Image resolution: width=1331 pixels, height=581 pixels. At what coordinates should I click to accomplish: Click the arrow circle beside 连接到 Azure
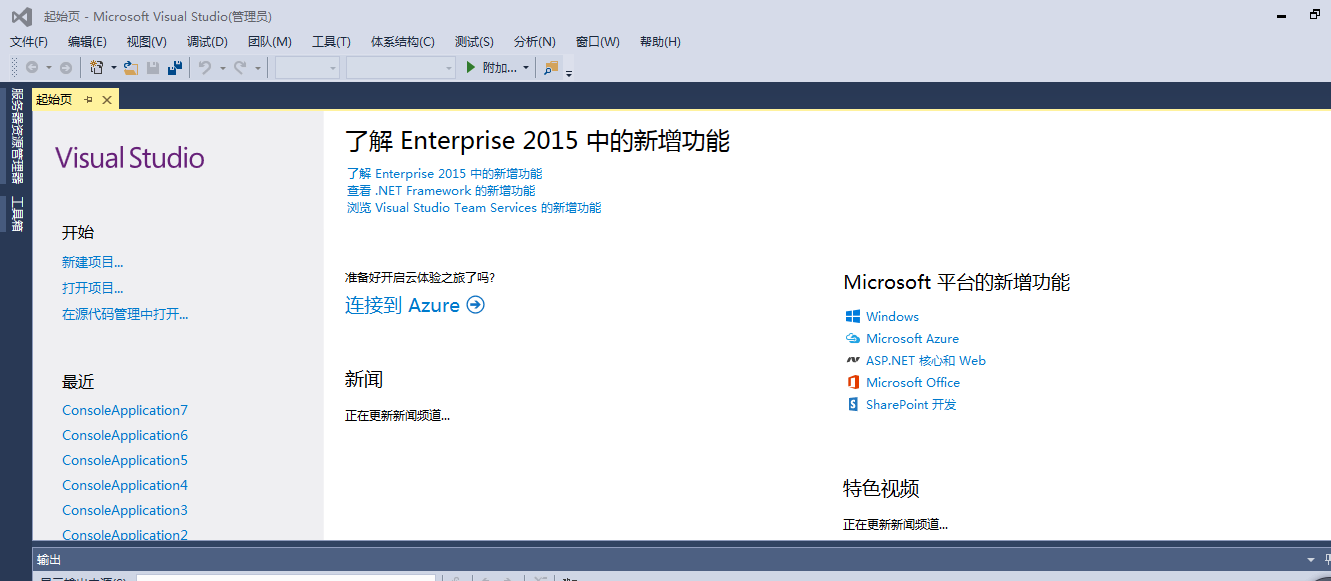tap(476, 305)
